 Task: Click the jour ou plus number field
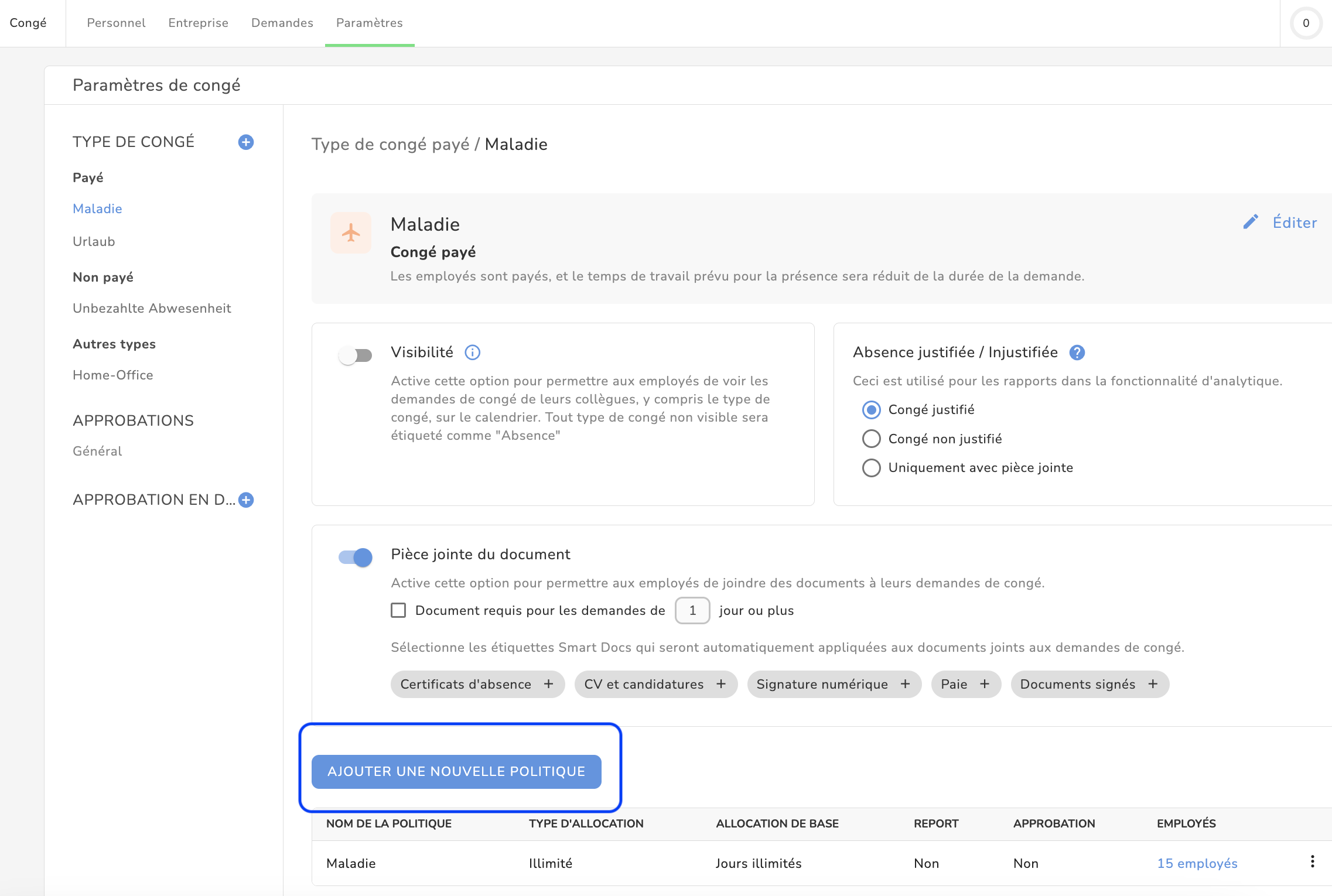coord(692,611)
